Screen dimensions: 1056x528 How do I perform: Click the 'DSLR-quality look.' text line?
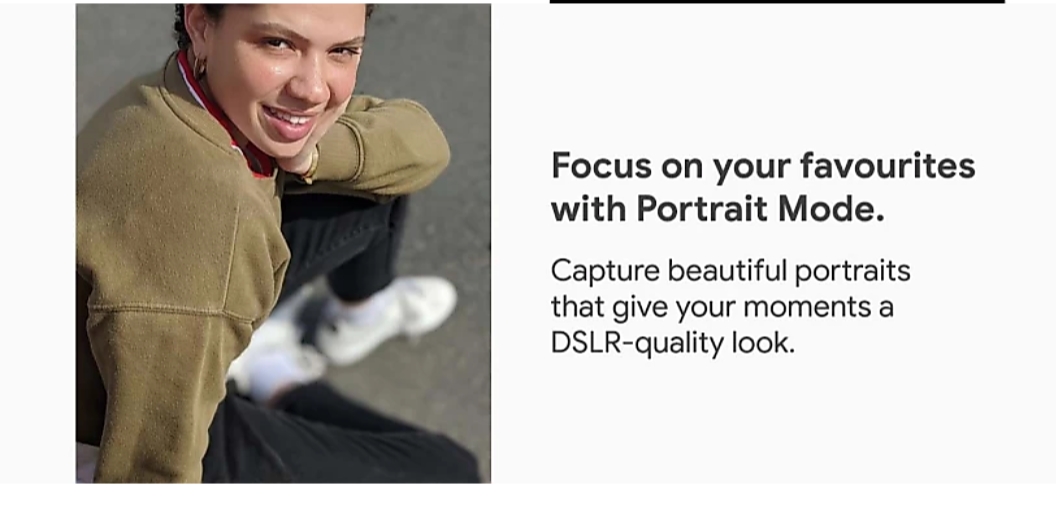coord(673,343)
